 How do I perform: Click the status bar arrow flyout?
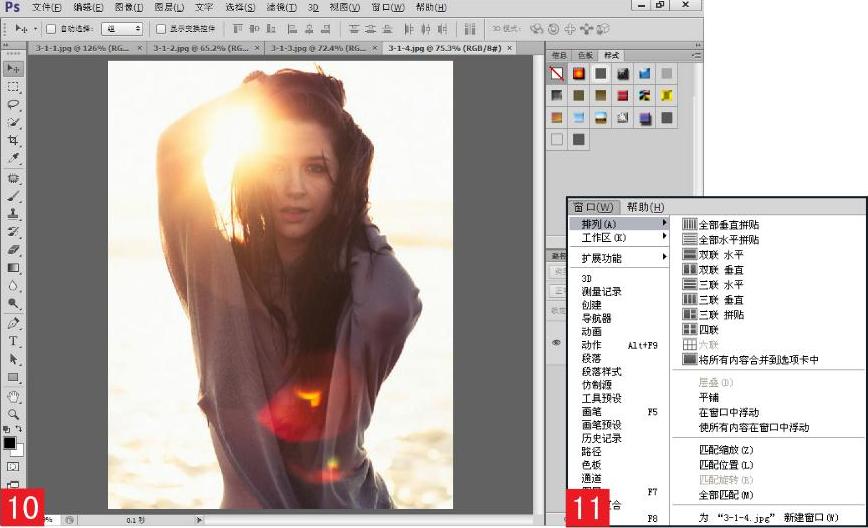pyautogui.click(x=199, y=520)
